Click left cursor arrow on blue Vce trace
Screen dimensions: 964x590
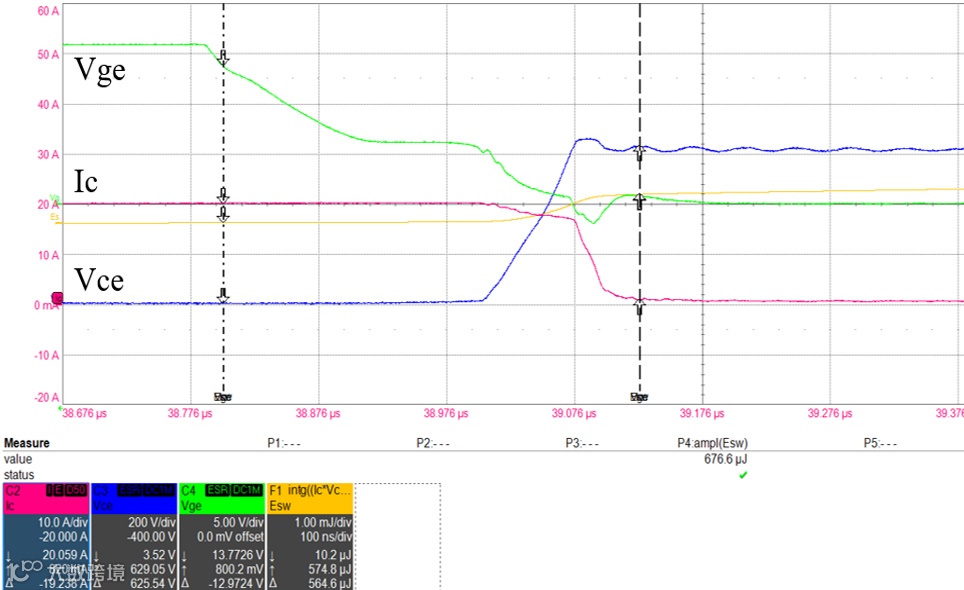pyautogui.click(x=223, y=296)
